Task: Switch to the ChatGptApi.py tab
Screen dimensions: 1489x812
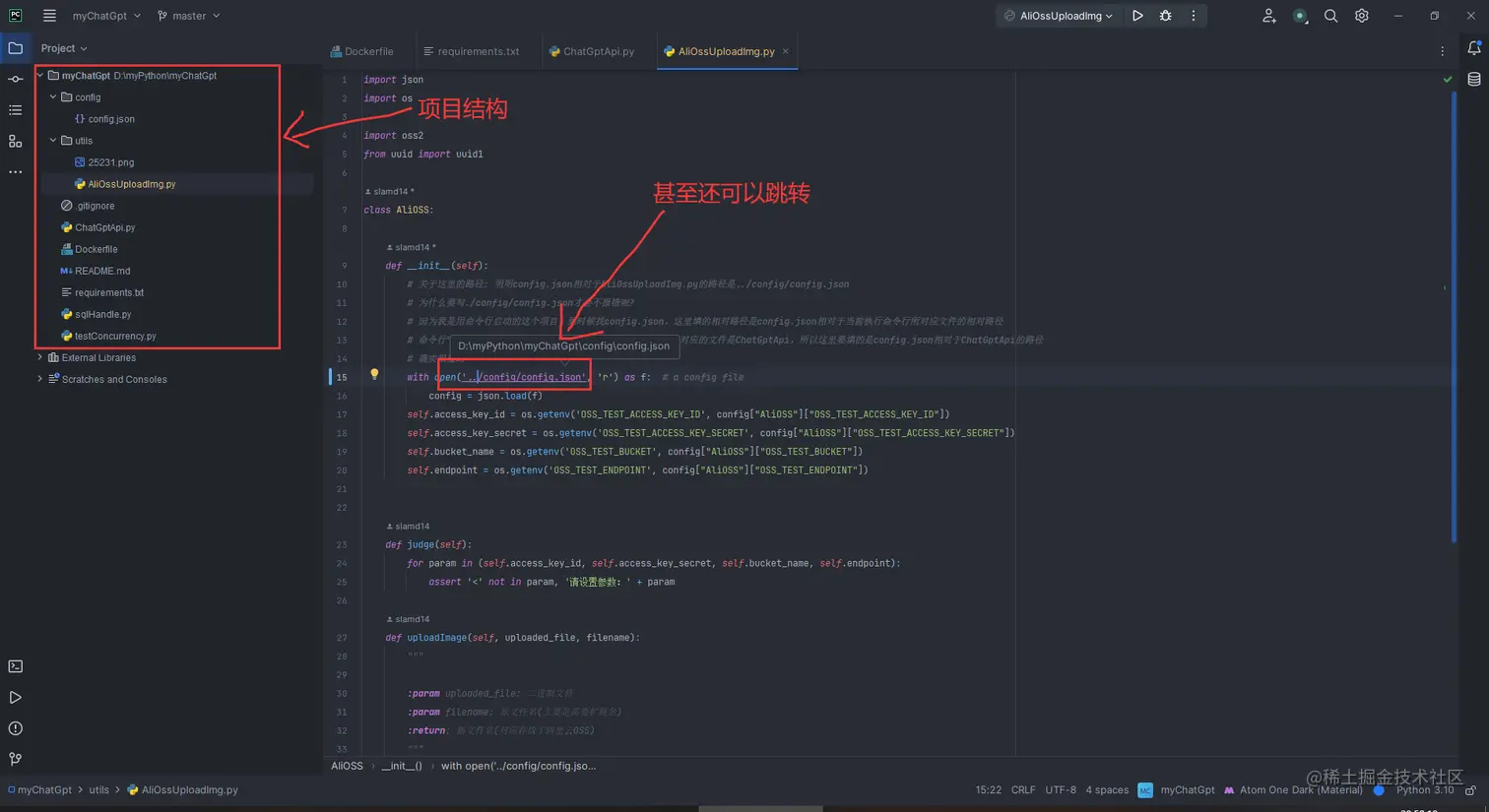Action: click(x=592, y=51)
